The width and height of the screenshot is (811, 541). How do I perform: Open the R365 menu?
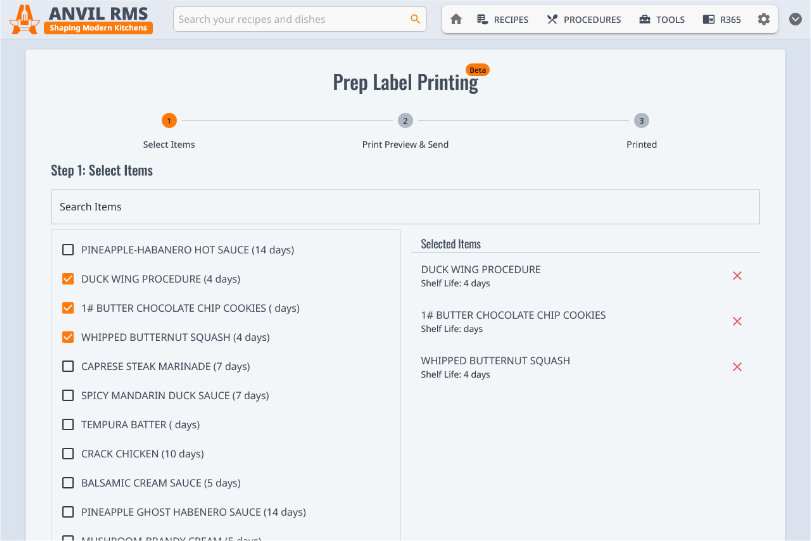pyautogui.click(x=721, y=19)
